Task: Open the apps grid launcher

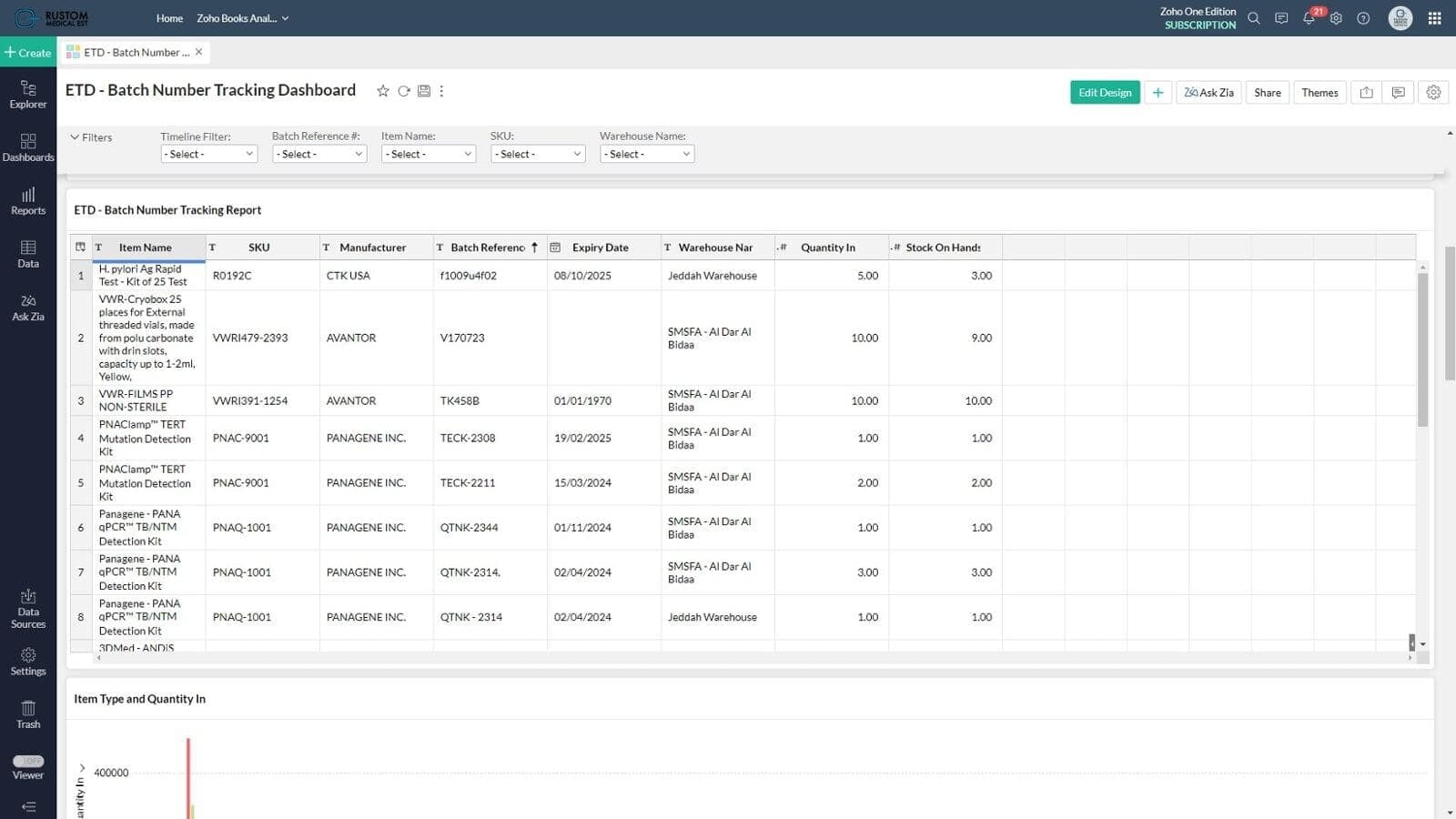Action: 1435,18
